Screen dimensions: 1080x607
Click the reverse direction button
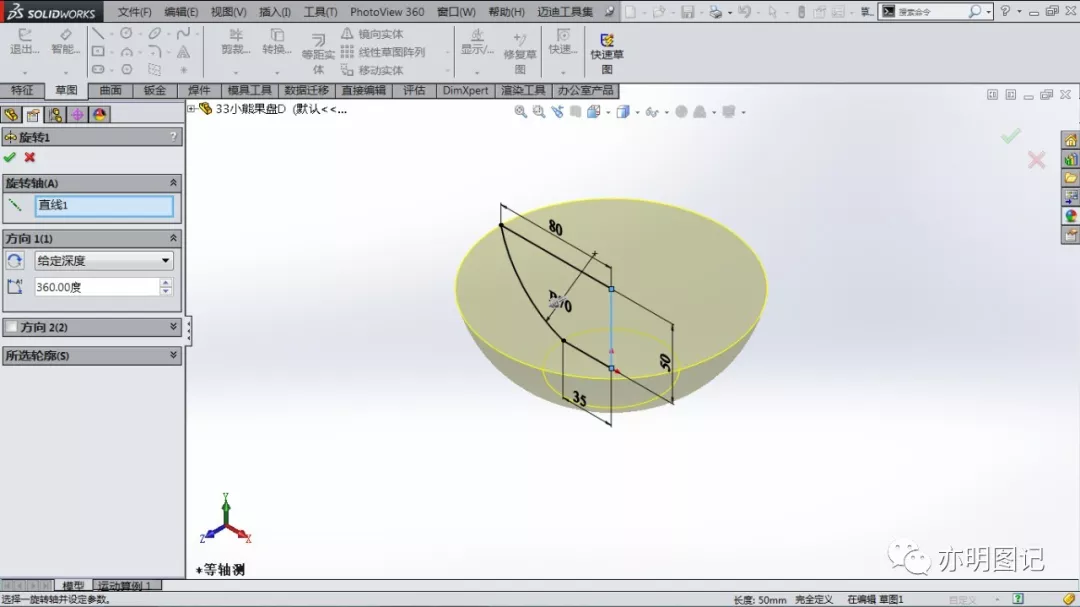(x=14, y=260)
